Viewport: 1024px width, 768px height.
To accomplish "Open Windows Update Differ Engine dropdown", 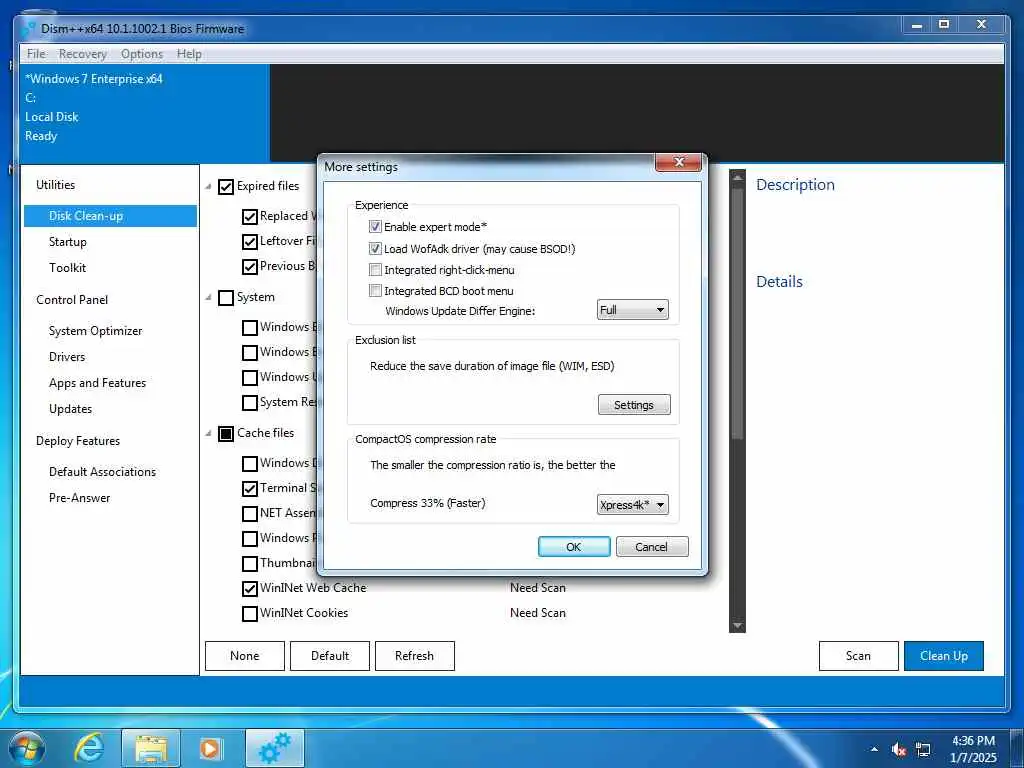I will click(633, 310).
